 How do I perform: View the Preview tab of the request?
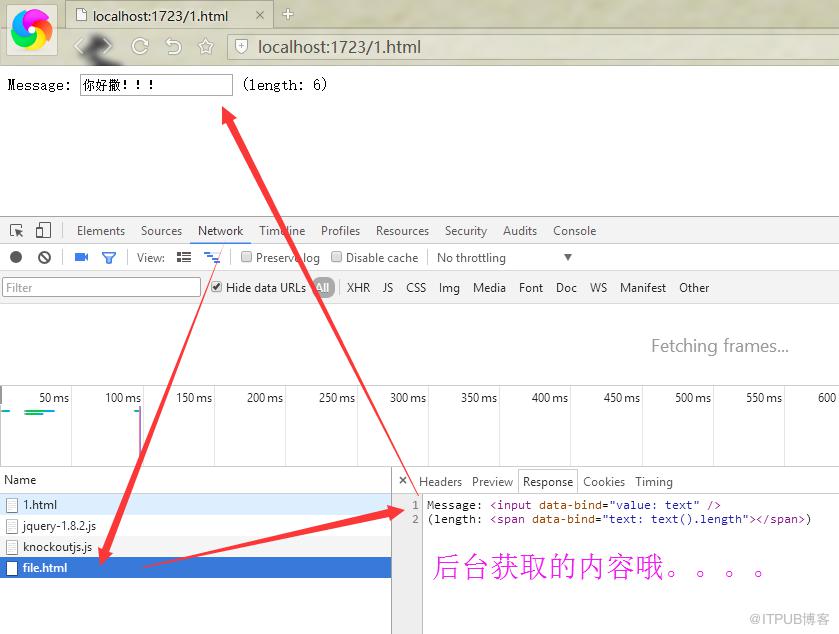[492, 482]
